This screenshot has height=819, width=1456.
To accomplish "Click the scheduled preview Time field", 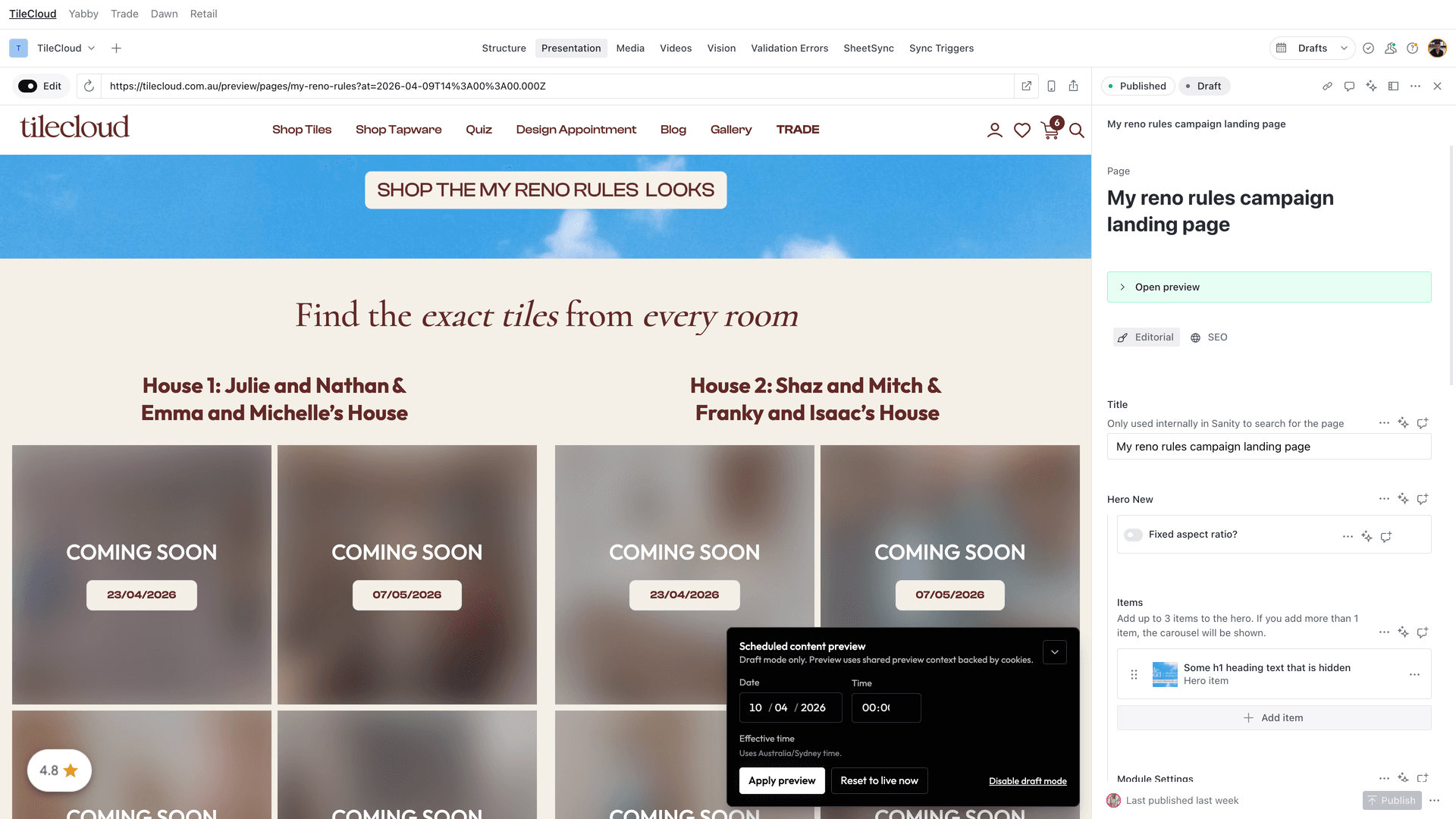I will point(886,708).
